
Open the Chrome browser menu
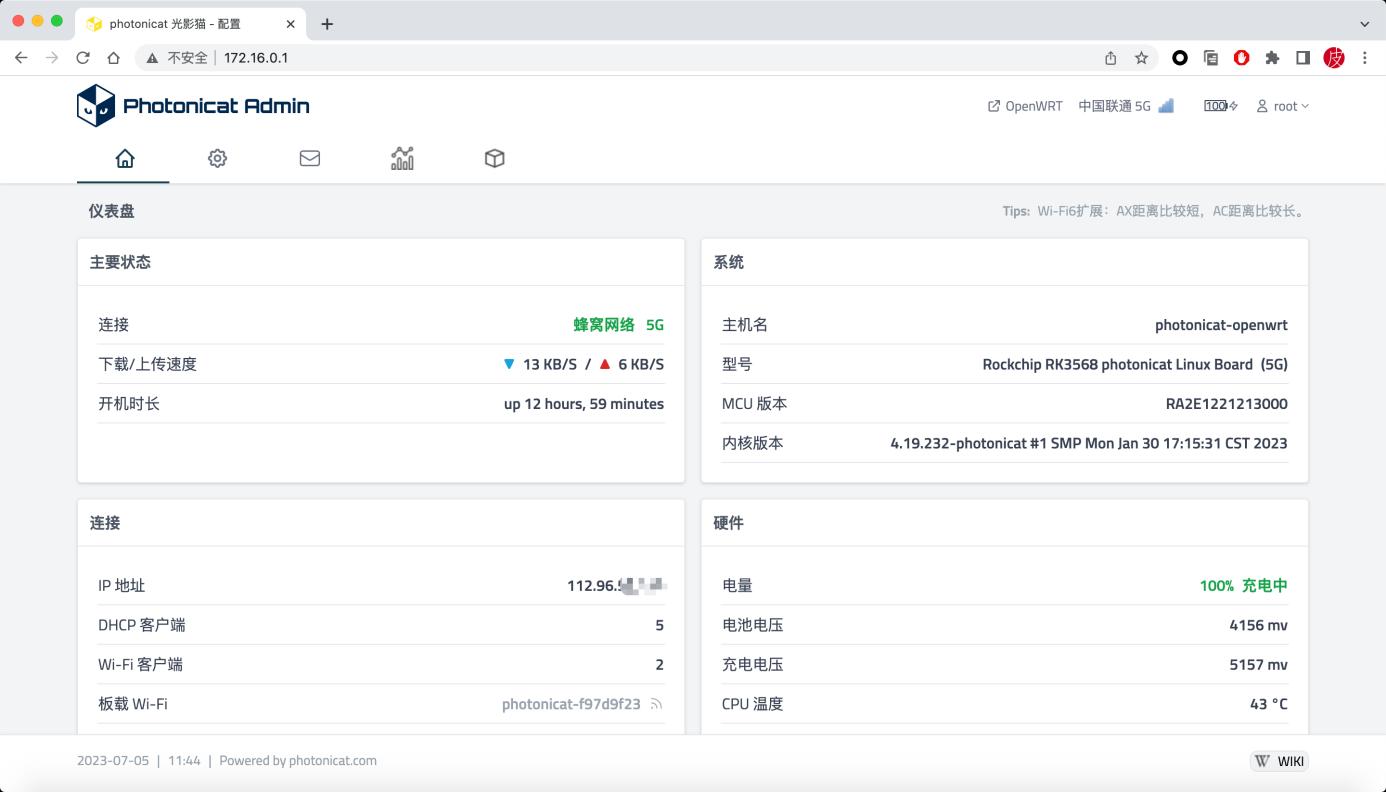click(x=1365, y=57)
